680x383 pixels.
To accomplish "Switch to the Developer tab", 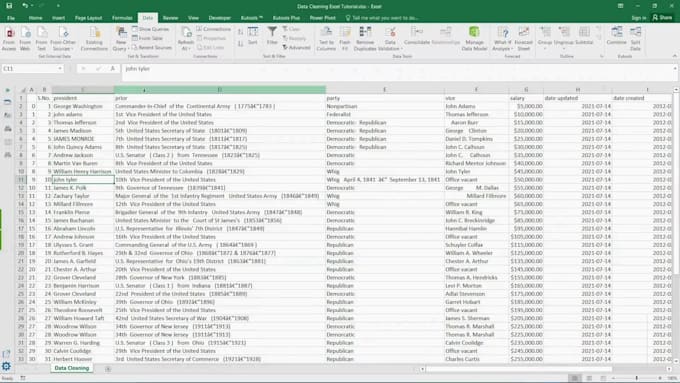I will (219, 18).
